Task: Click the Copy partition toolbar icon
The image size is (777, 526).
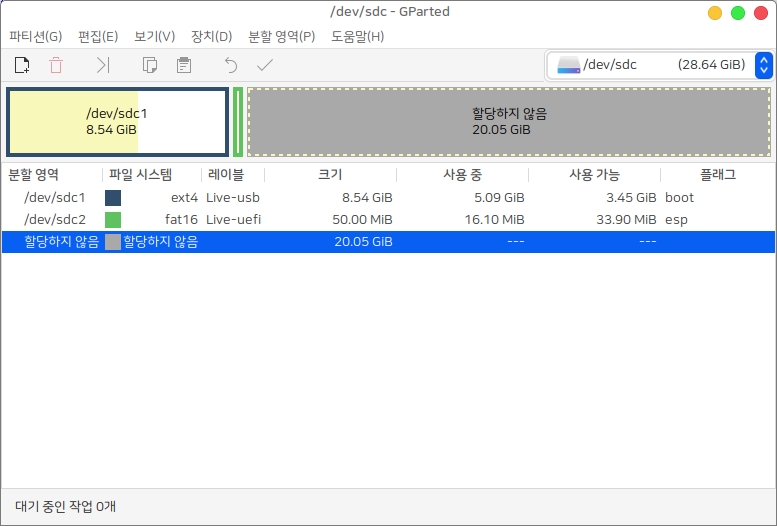Action: [x=150, y=66]
